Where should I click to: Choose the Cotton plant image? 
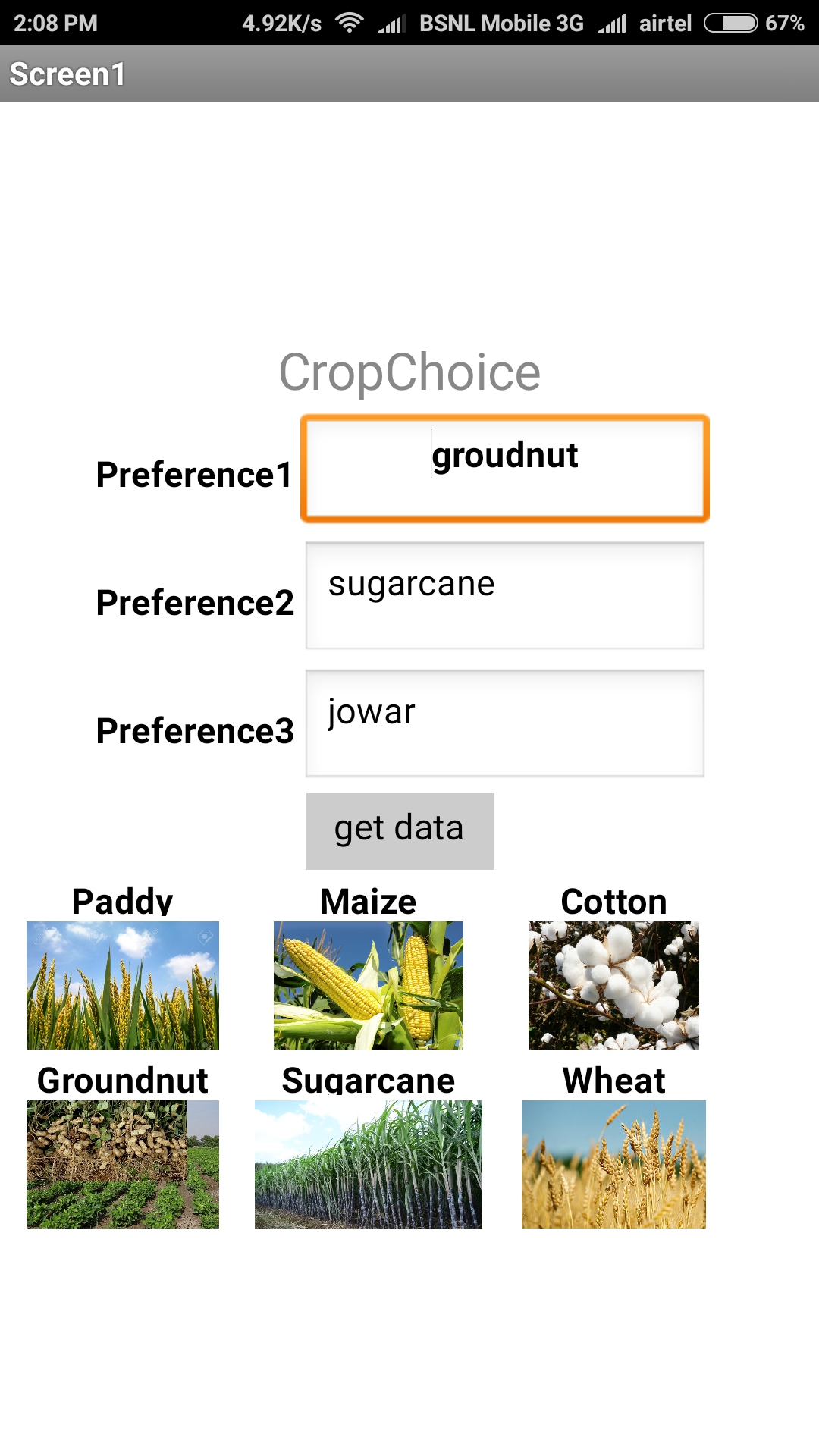click(x=613, y=985)
